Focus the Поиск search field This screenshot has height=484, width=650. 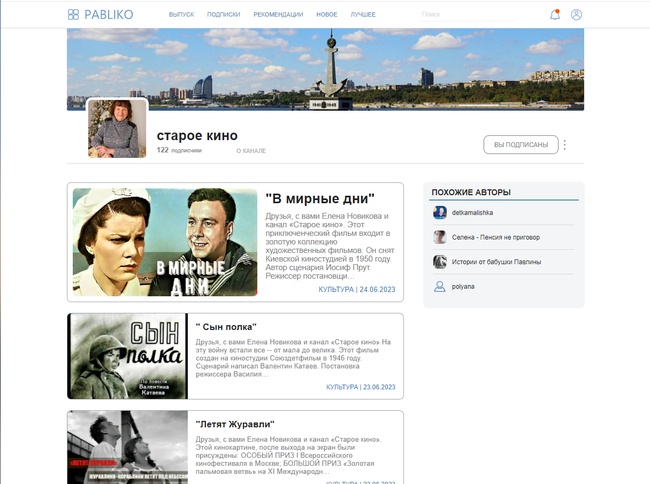[x=468, y=15]
